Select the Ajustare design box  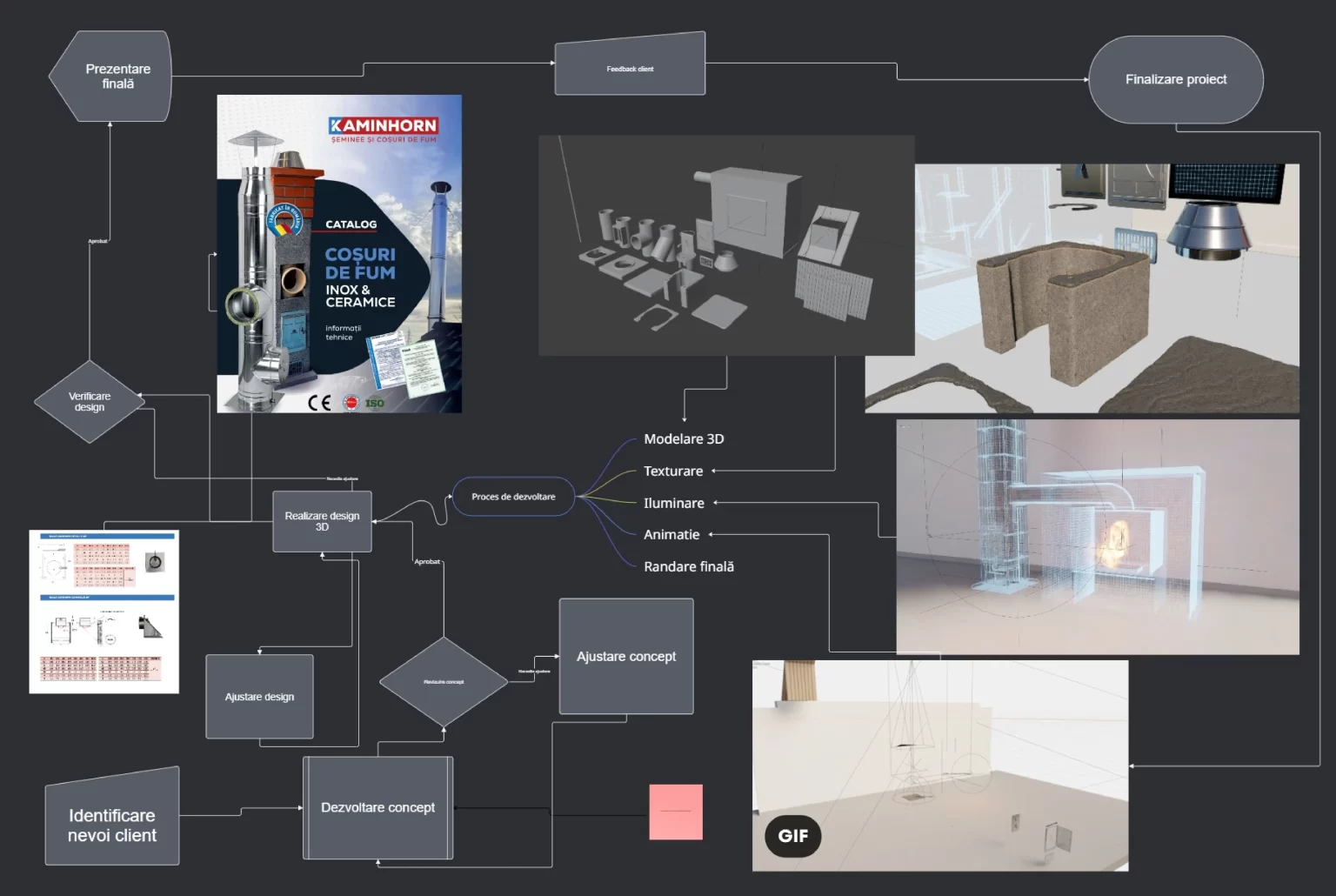[x=259, y=697]
